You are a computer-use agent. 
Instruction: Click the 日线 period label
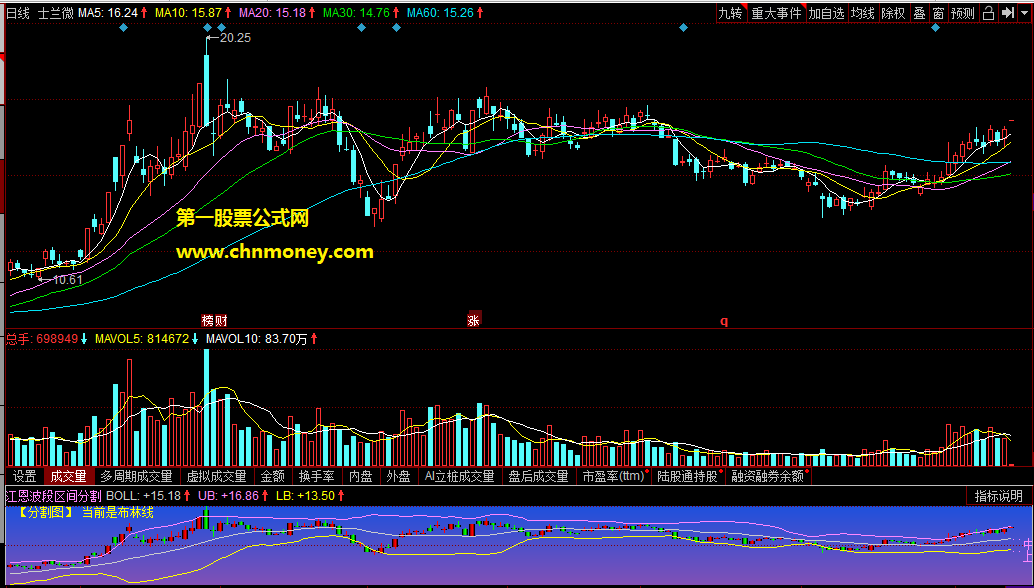click(18, 13)
